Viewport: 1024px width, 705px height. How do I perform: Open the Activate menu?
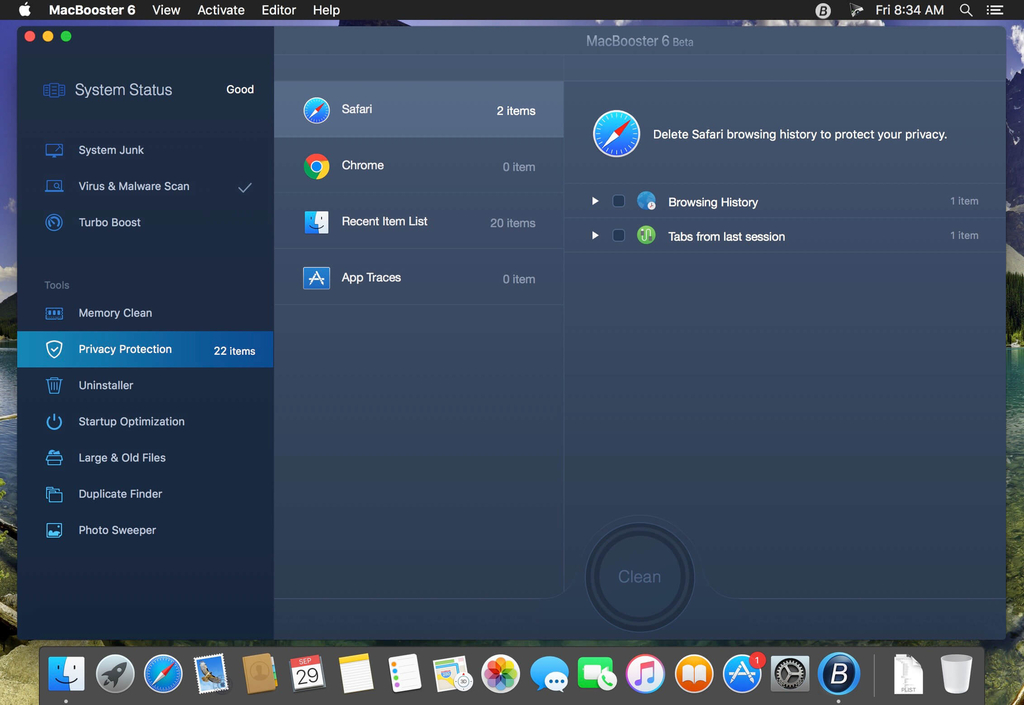coord(221,10)
